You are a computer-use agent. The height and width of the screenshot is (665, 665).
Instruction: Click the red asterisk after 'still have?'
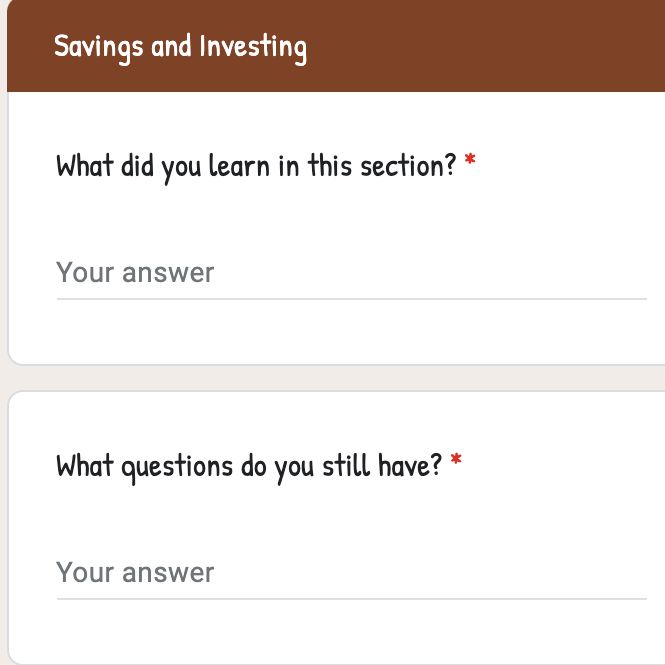pyautogui.click(x=456, y=461)
